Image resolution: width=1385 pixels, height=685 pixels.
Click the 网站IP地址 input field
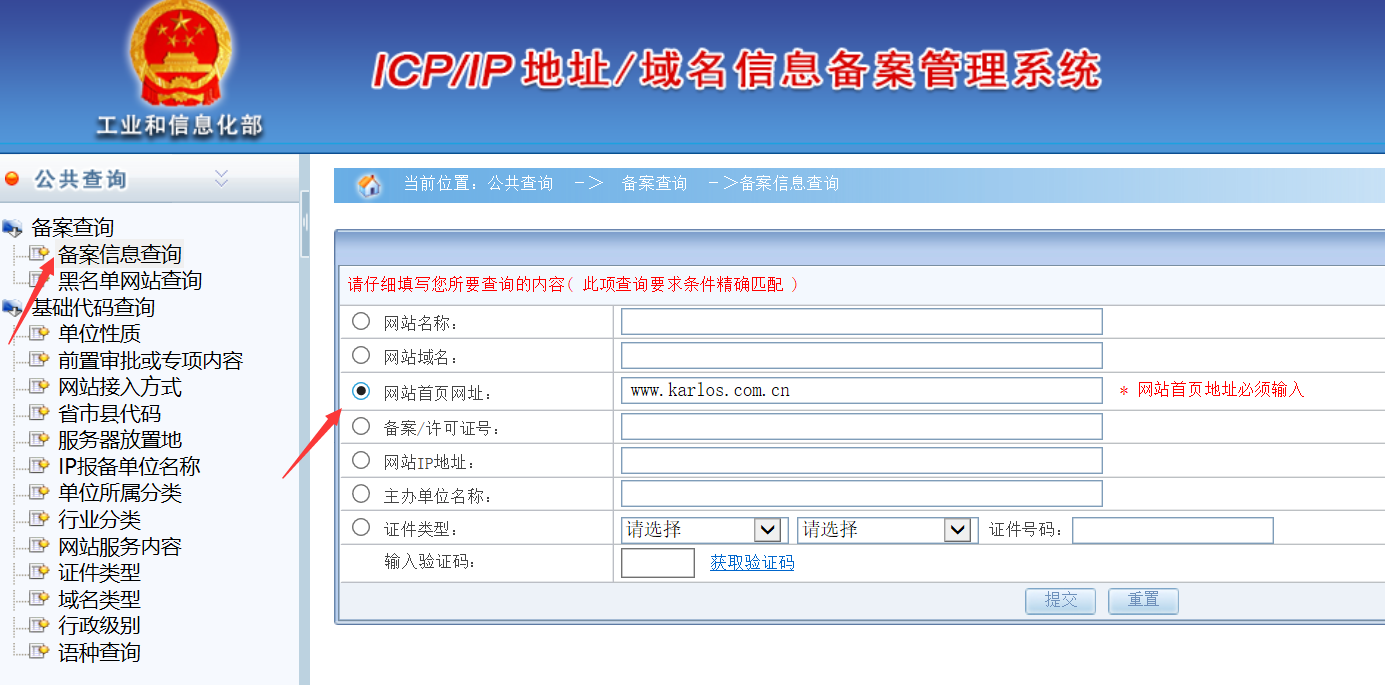point(862,460)
